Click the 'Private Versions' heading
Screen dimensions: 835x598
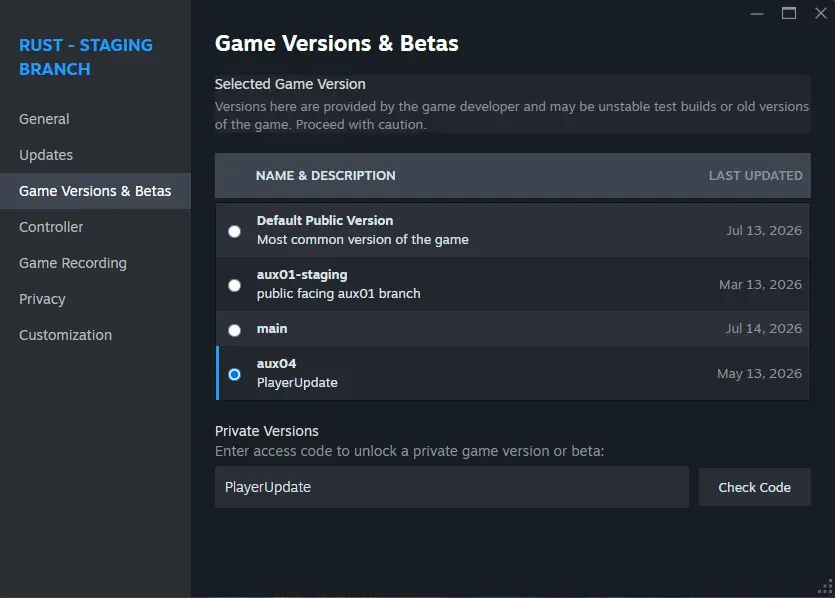click(267, 431)
